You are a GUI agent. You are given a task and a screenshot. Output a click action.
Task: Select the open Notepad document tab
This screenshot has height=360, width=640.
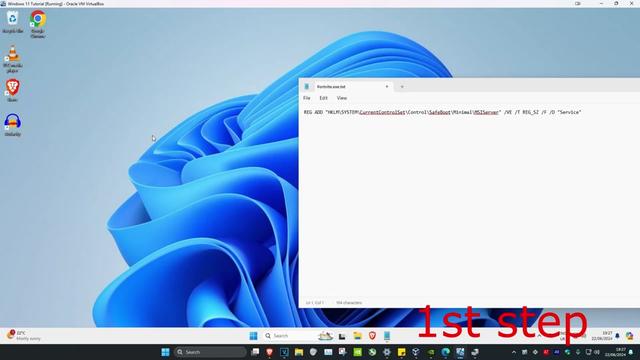347,87
